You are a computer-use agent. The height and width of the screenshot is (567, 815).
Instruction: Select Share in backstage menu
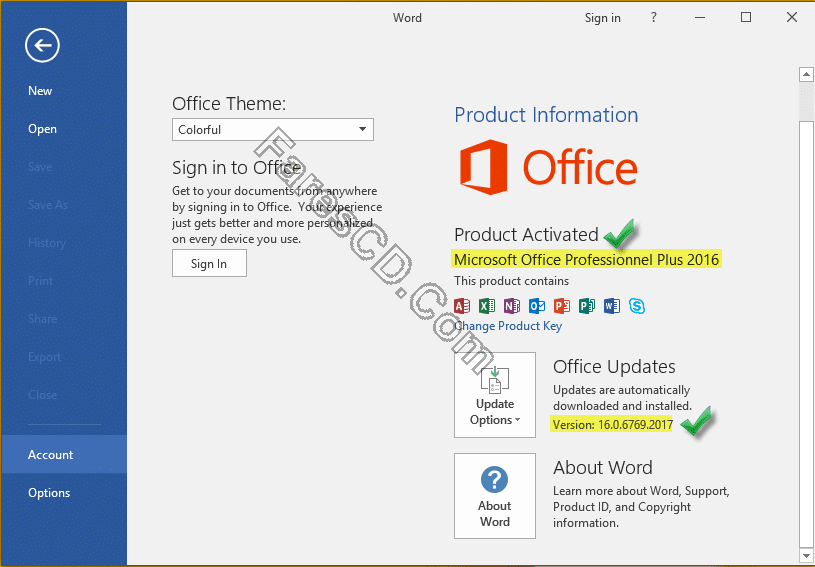(43, 319)
